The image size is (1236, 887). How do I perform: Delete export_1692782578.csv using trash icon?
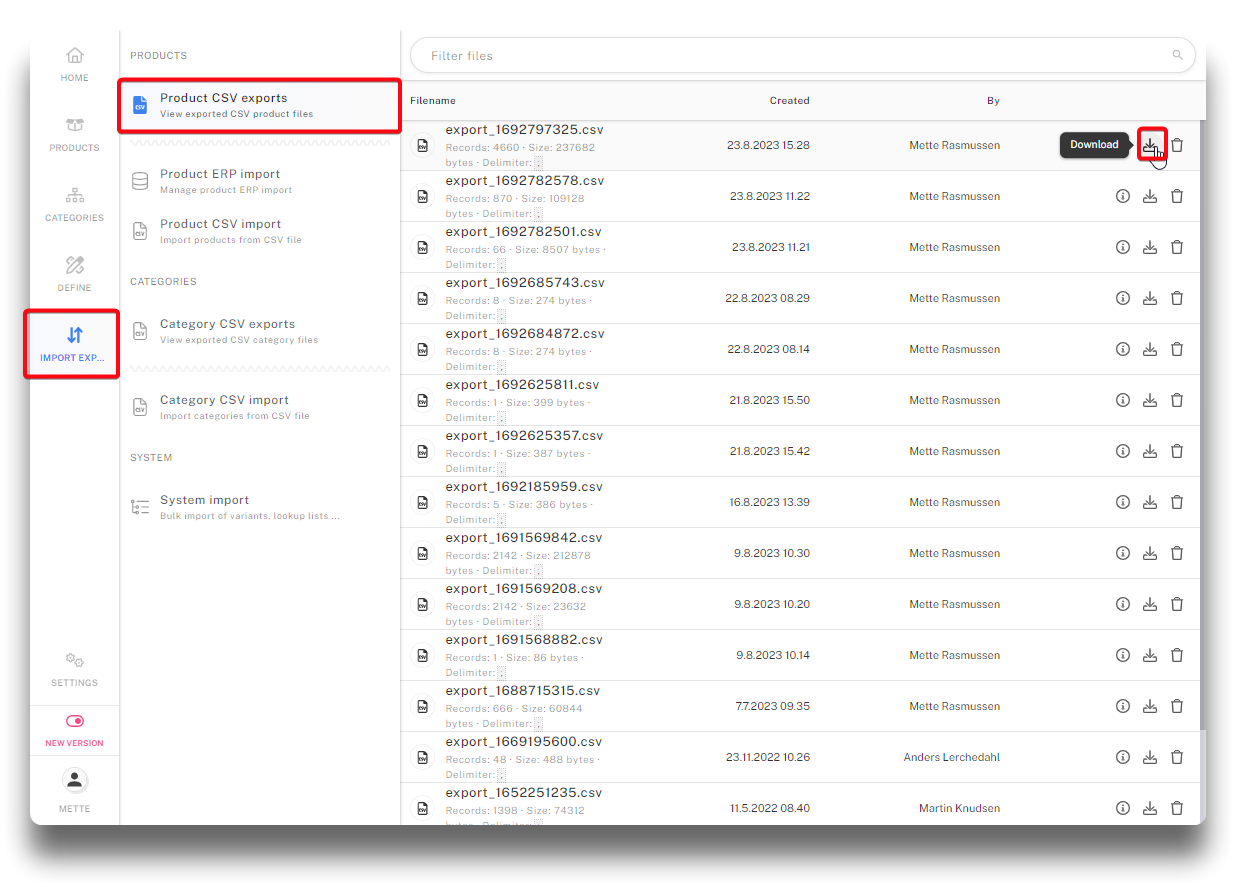1177,196
